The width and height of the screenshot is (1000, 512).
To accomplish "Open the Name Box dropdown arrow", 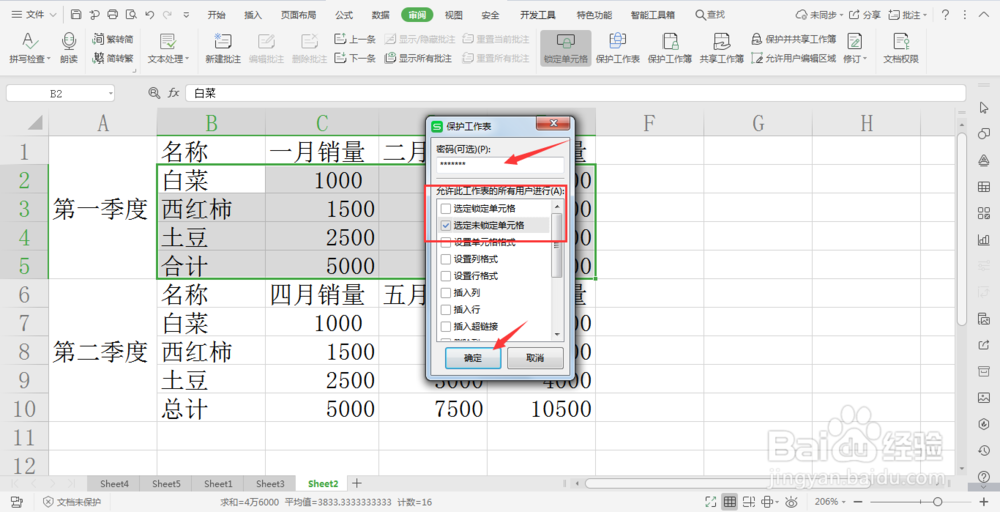I will pos(110,94).
